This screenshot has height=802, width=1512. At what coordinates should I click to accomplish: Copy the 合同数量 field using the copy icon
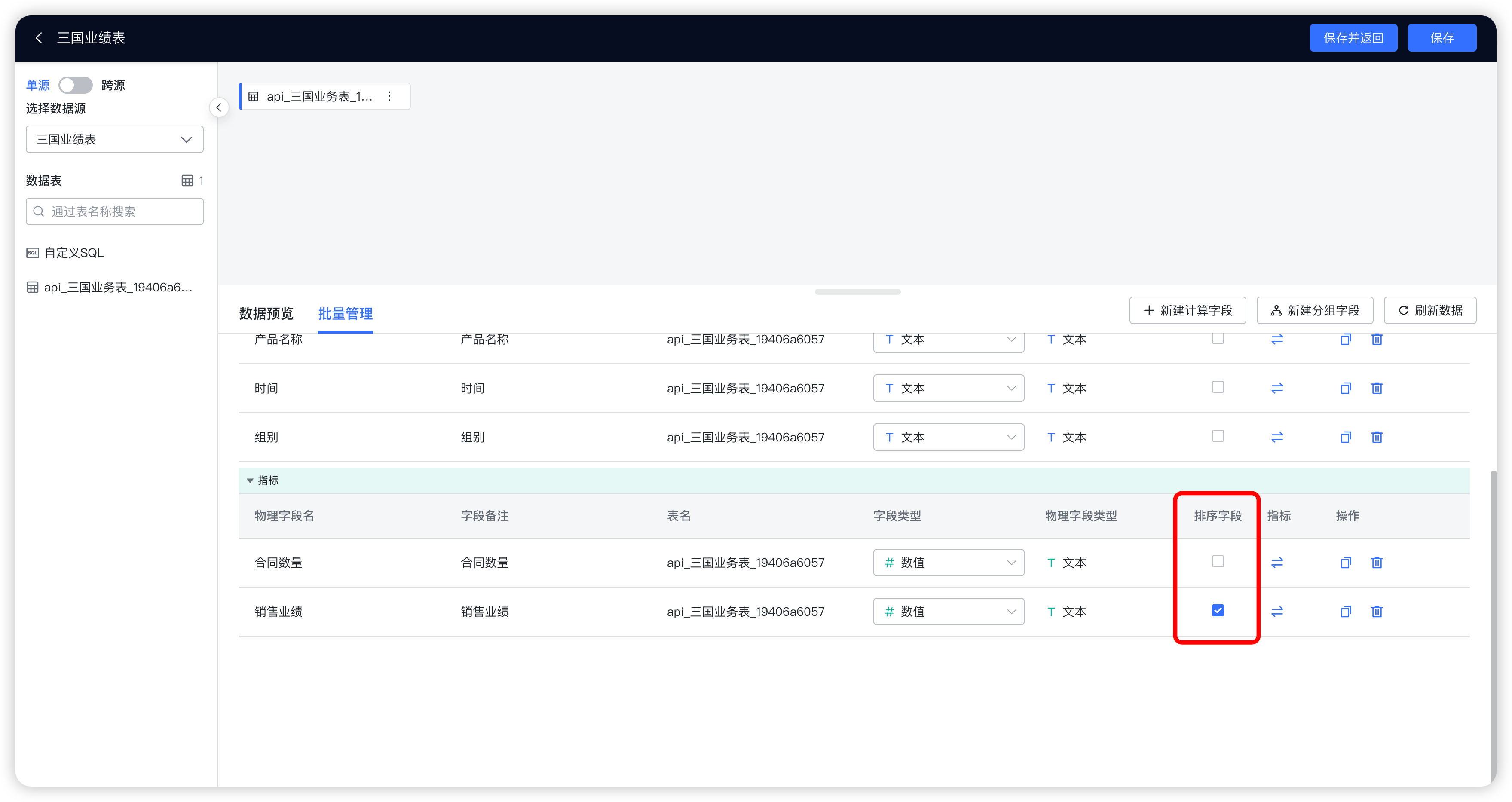1345,563
